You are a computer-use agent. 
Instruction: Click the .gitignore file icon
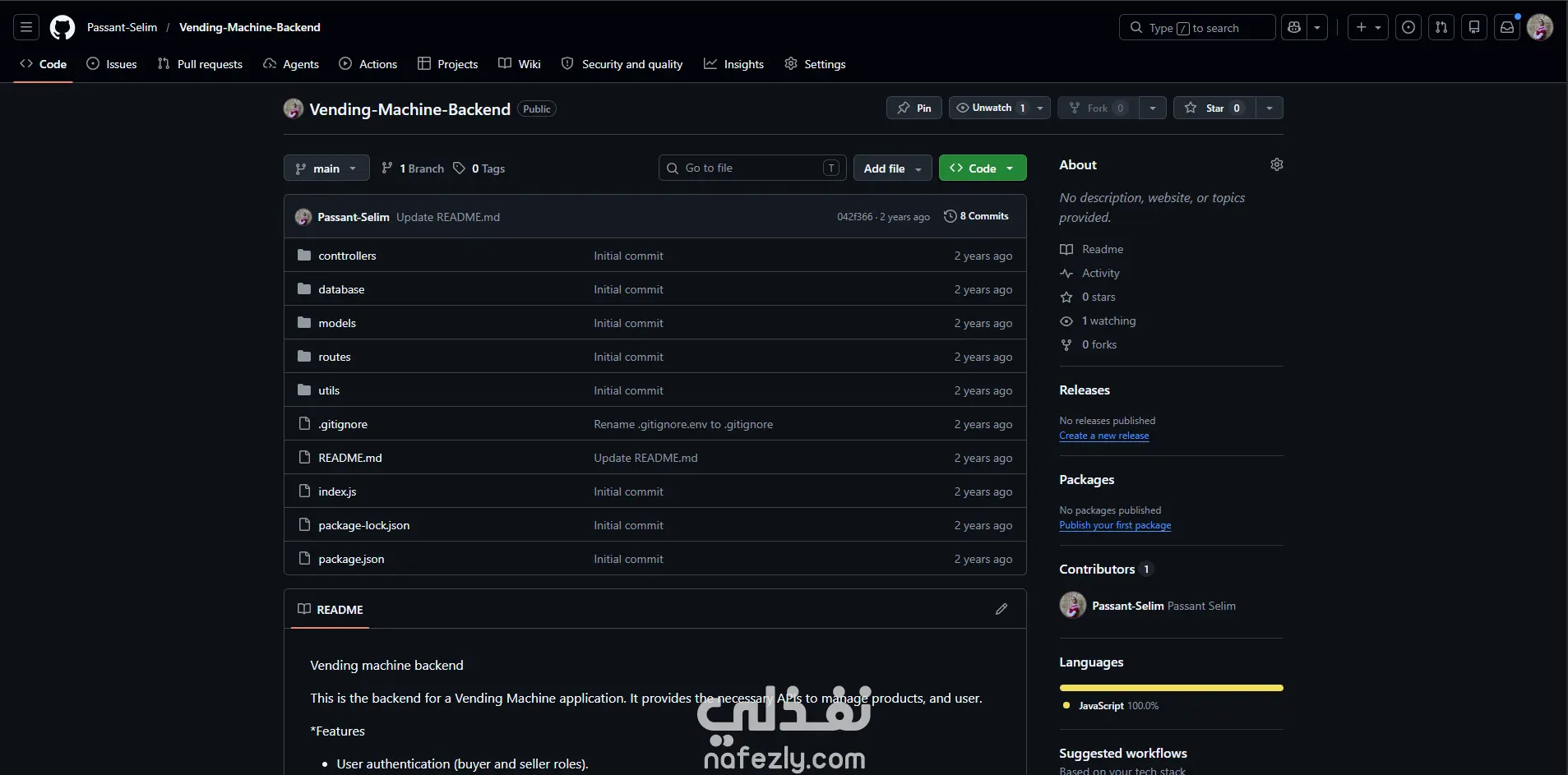(x=304, y=423)
